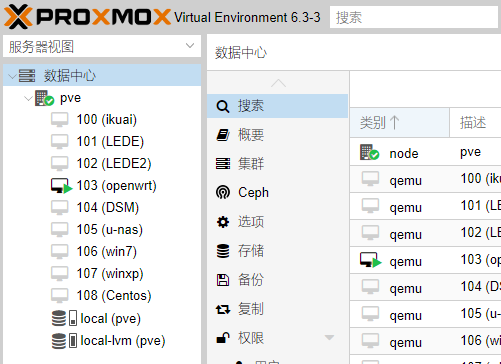Open the 备份 backup menu item
Screen dimensions: 501x364
click(277, 280)
